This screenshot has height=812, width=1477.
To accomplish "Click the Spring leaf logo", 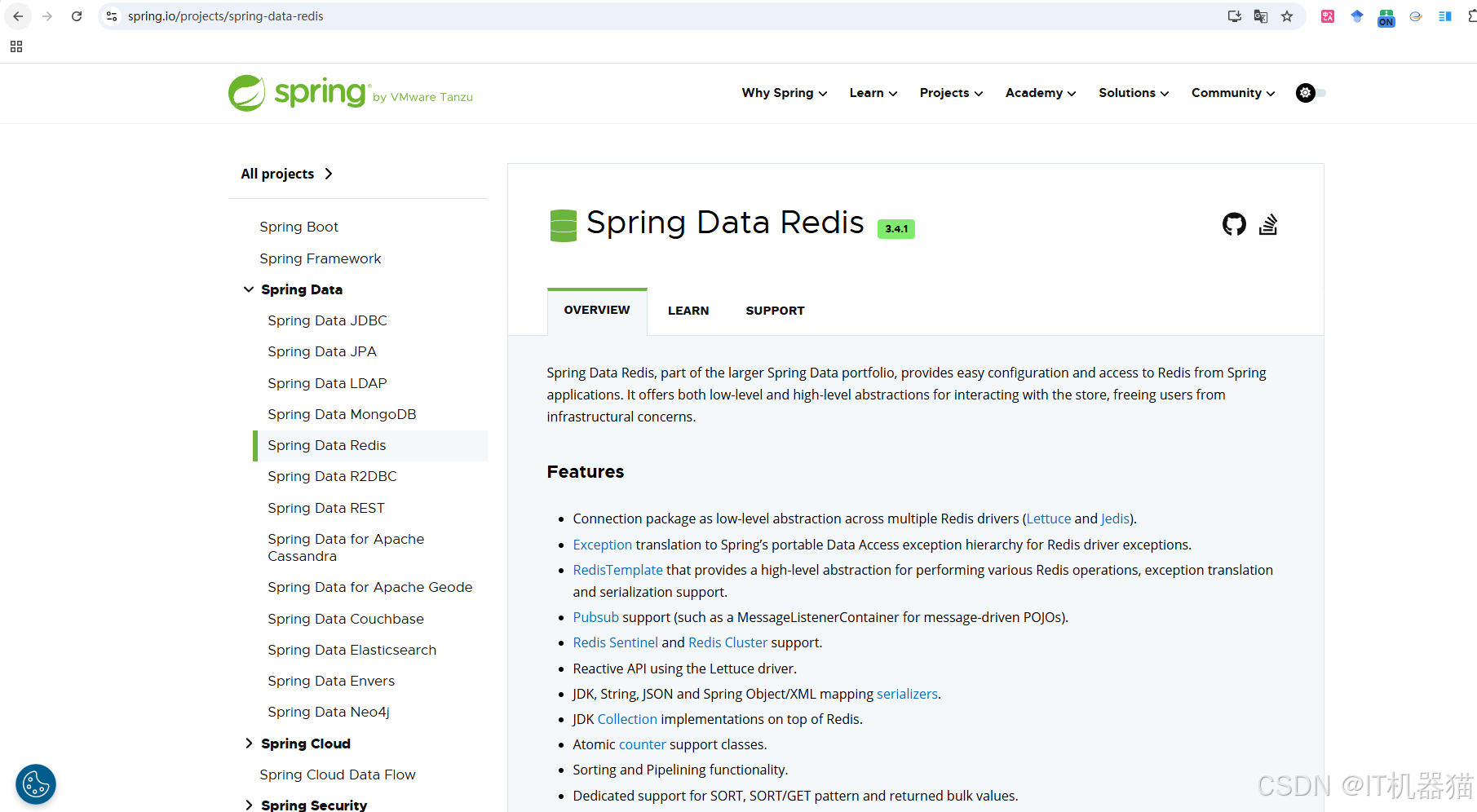I will click(x=246, y=93).
